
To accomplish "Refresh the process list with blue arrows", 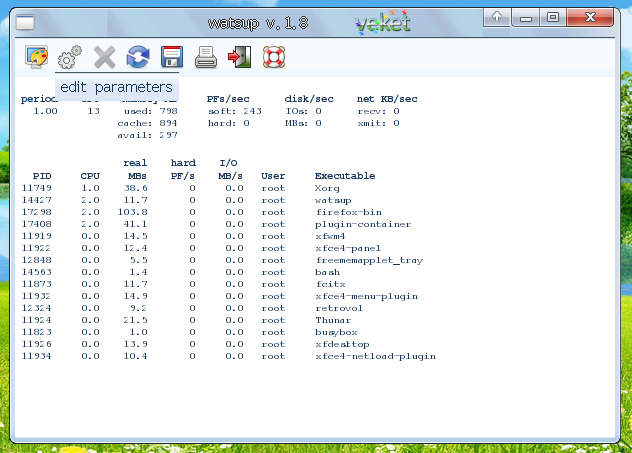I will [138, 57].
